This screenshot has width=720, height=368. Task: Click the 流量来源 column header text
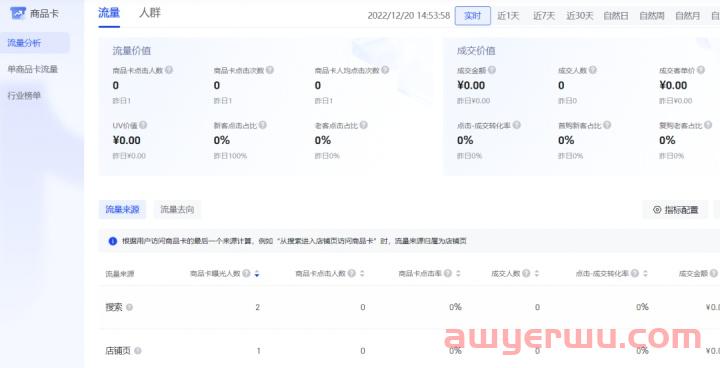pos(120,274)
